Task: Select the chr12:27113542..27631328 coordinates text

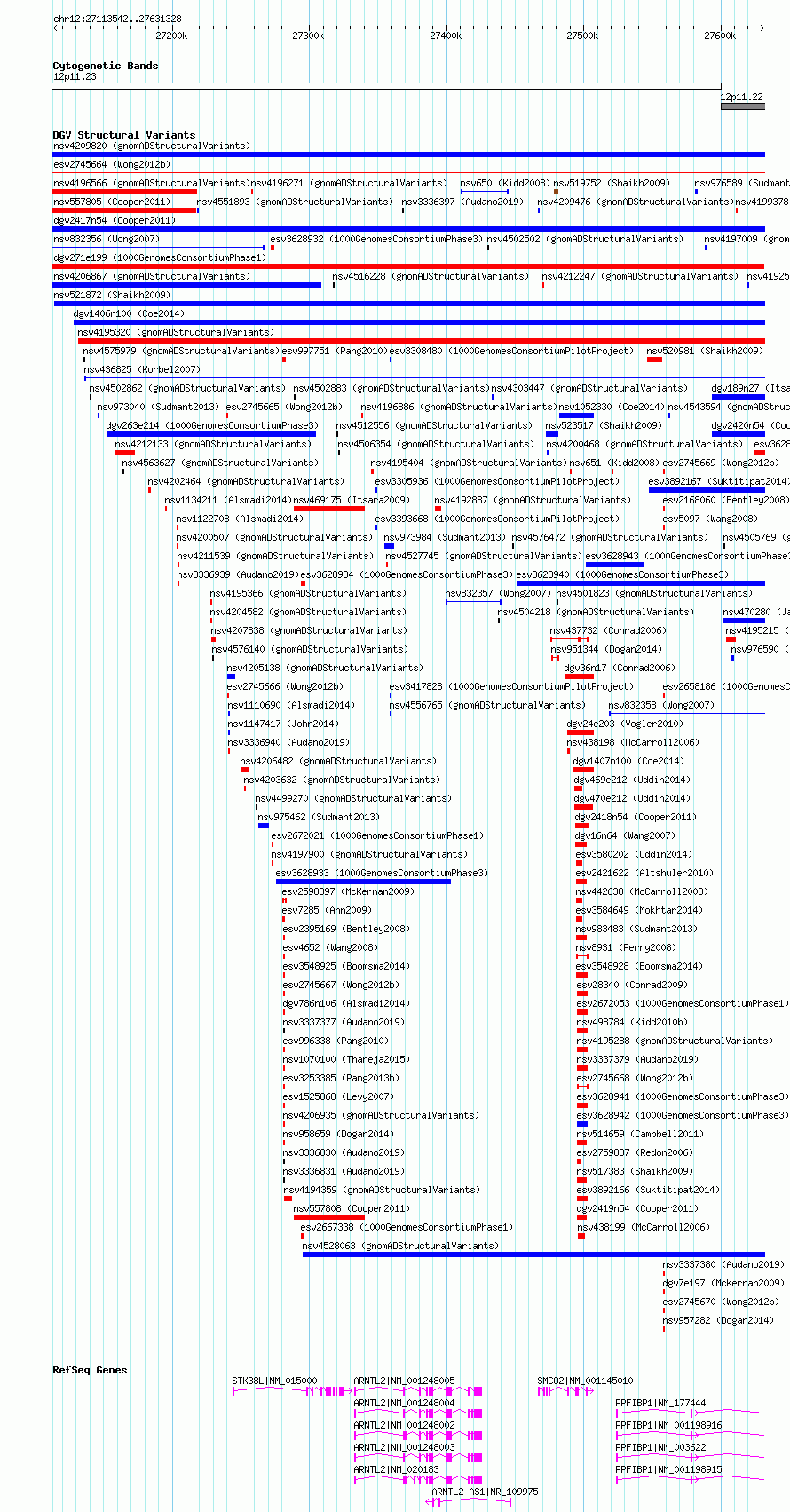Action: (117, 19)
